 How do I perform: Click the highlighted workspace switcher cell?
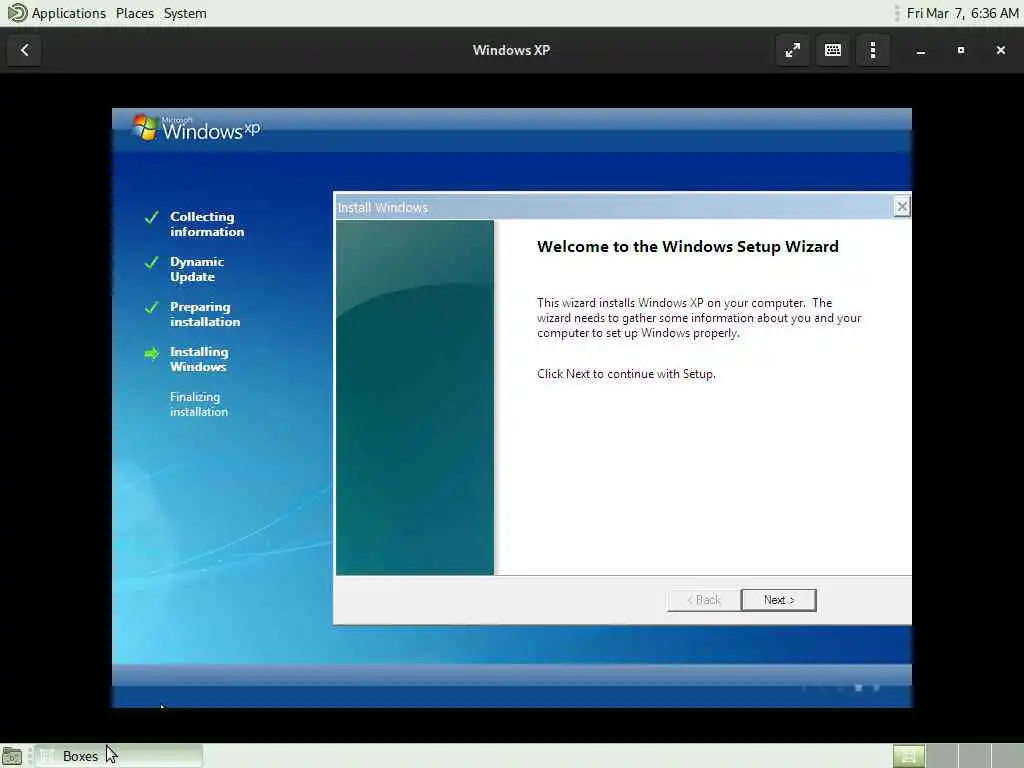click(908, 756)
